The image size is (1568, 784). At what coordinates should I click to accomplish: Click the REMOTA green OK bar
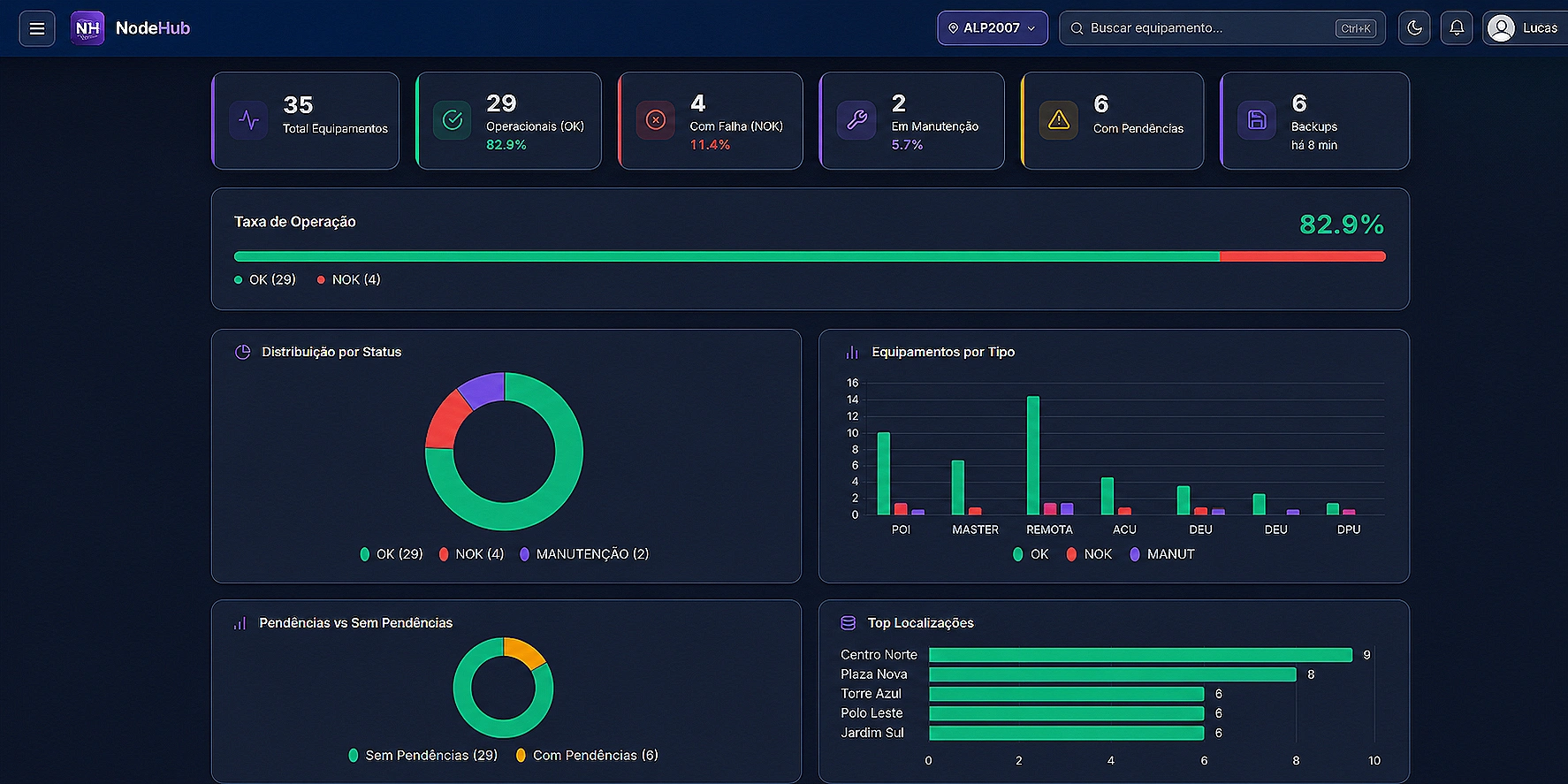[x=1032, y=455]
